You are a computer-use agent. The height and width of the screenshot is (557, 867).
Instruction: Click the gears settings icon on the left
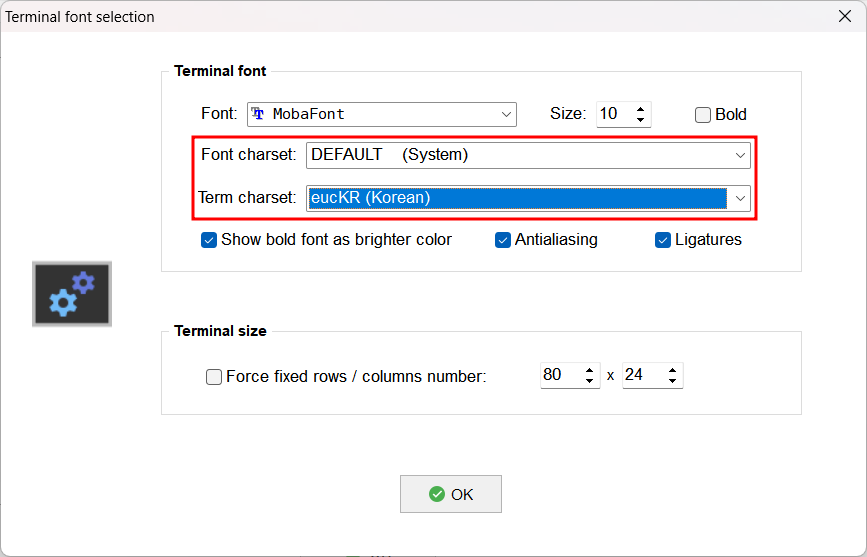tap(72, 294)
